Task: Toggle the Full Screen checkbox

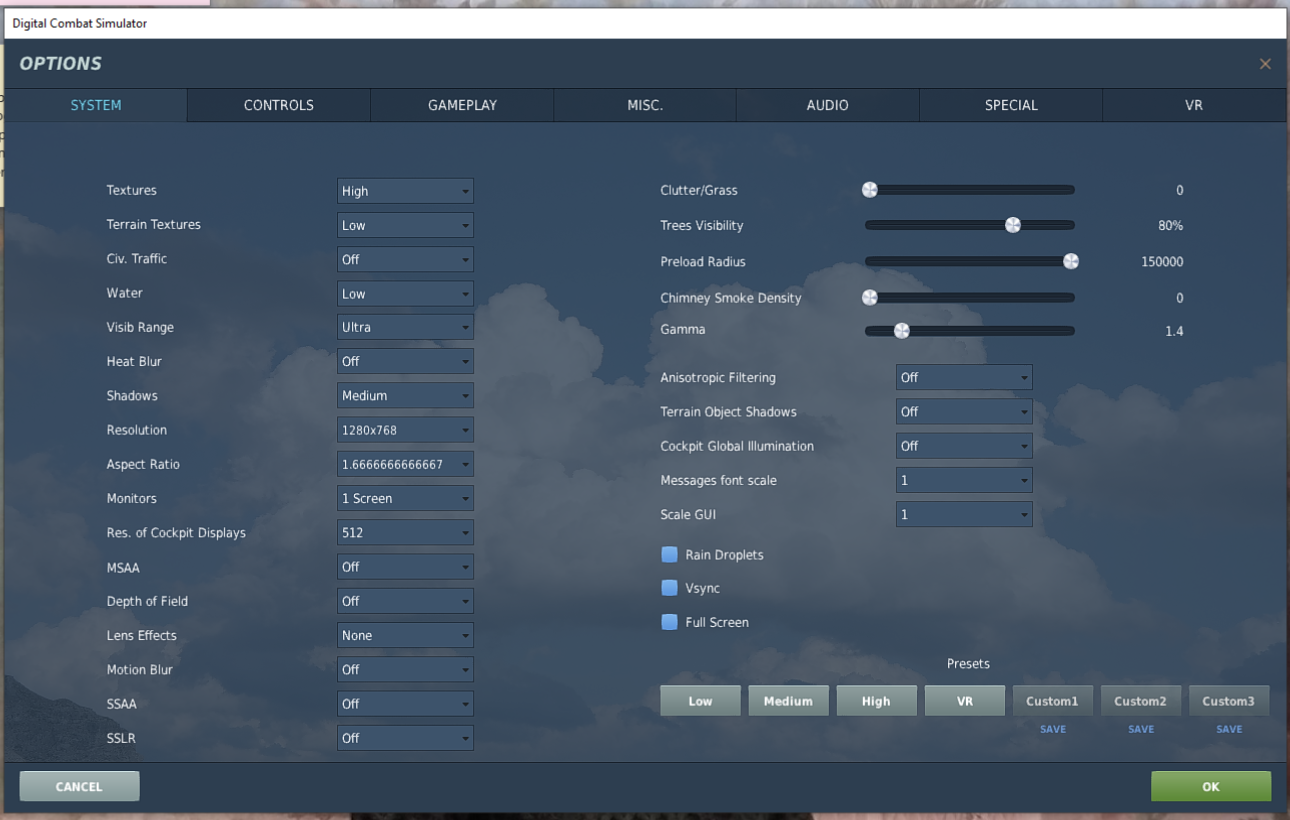Action: pyautogui.click(x=670, y=622)
